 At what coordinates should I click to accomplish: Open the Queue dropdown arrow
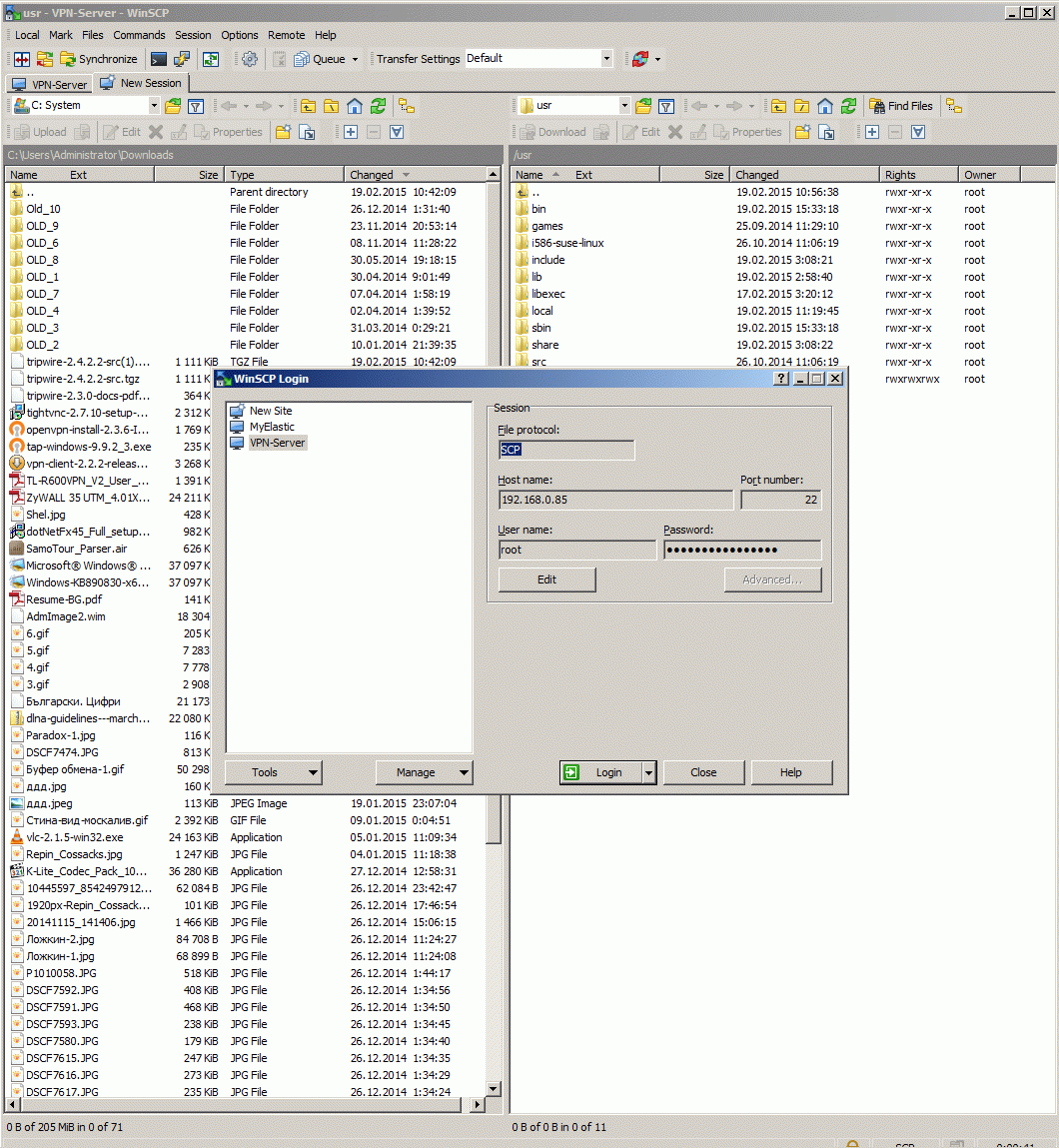point(355,59)
